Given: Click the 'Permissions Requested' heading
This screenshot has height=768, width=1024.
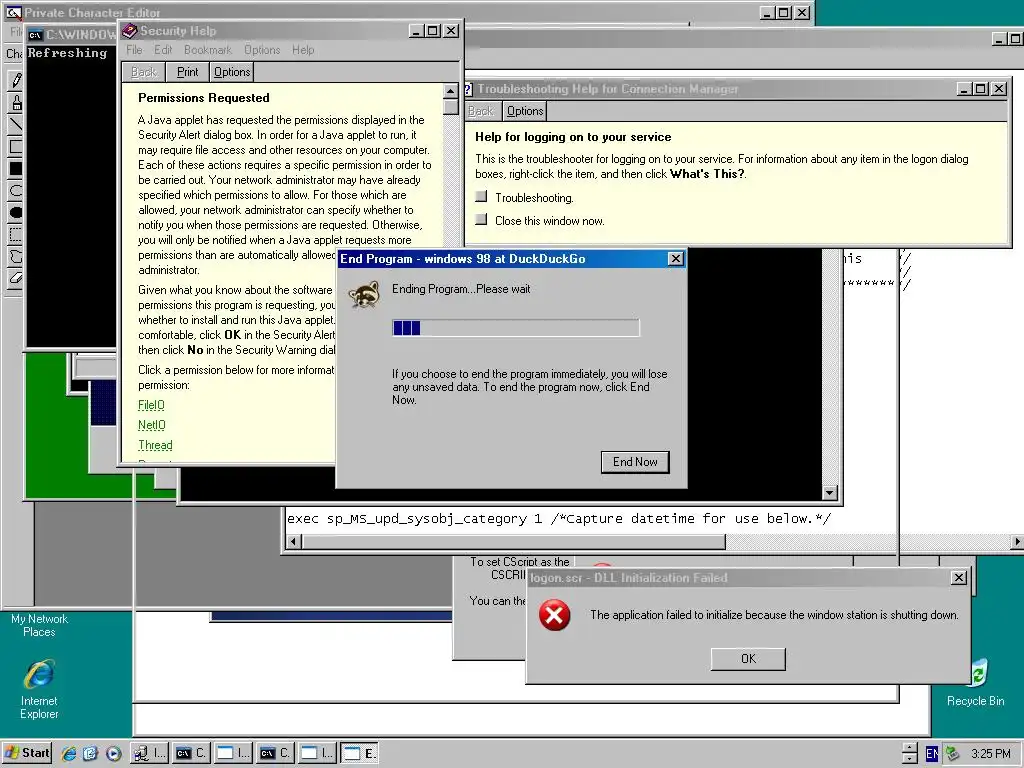Looking at the screenshot, I should pos(204,97).
